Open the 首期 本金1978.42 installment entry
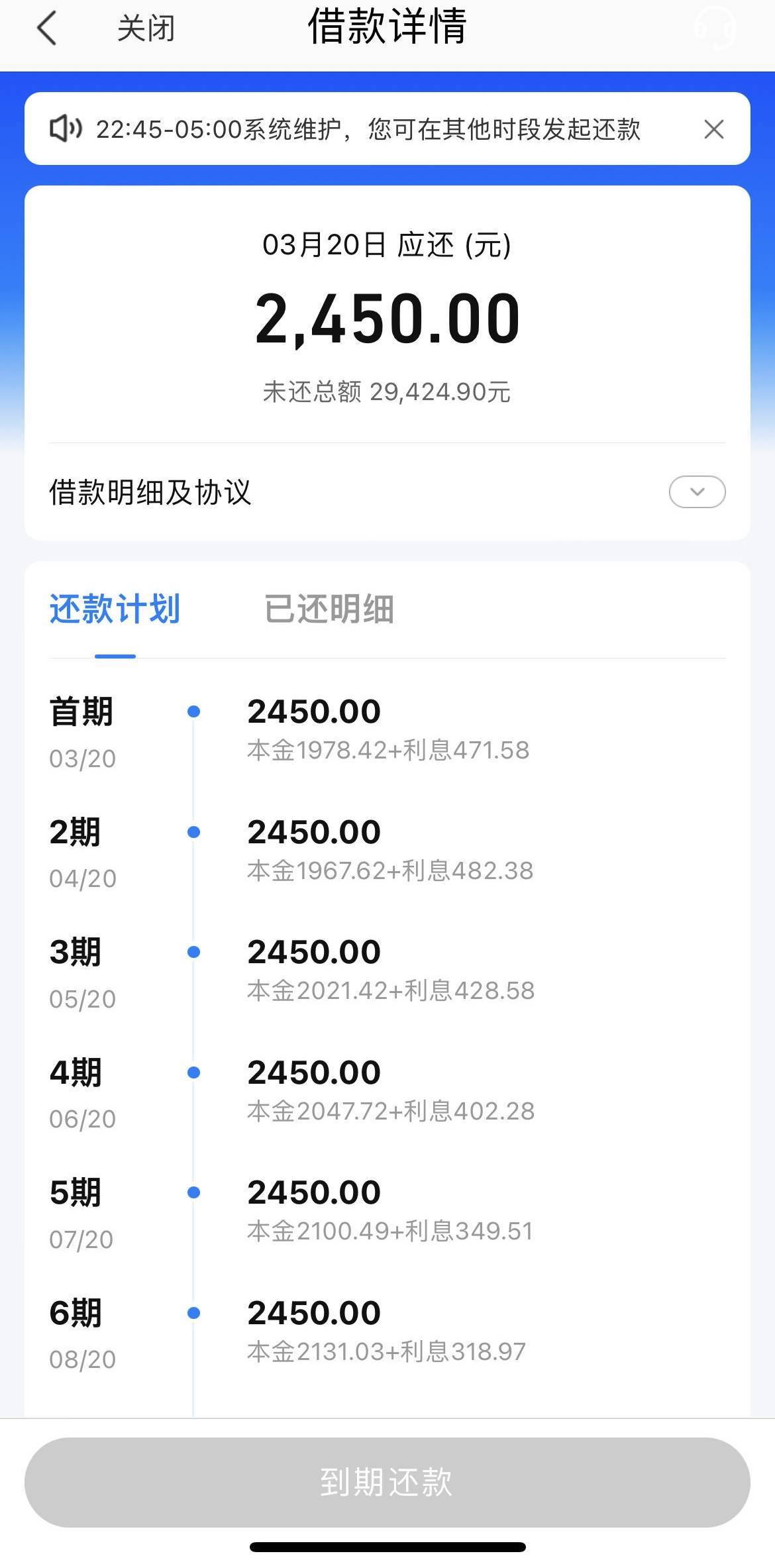The width and height of the screenshot is (775, 1568). click(x=388, y=729)
